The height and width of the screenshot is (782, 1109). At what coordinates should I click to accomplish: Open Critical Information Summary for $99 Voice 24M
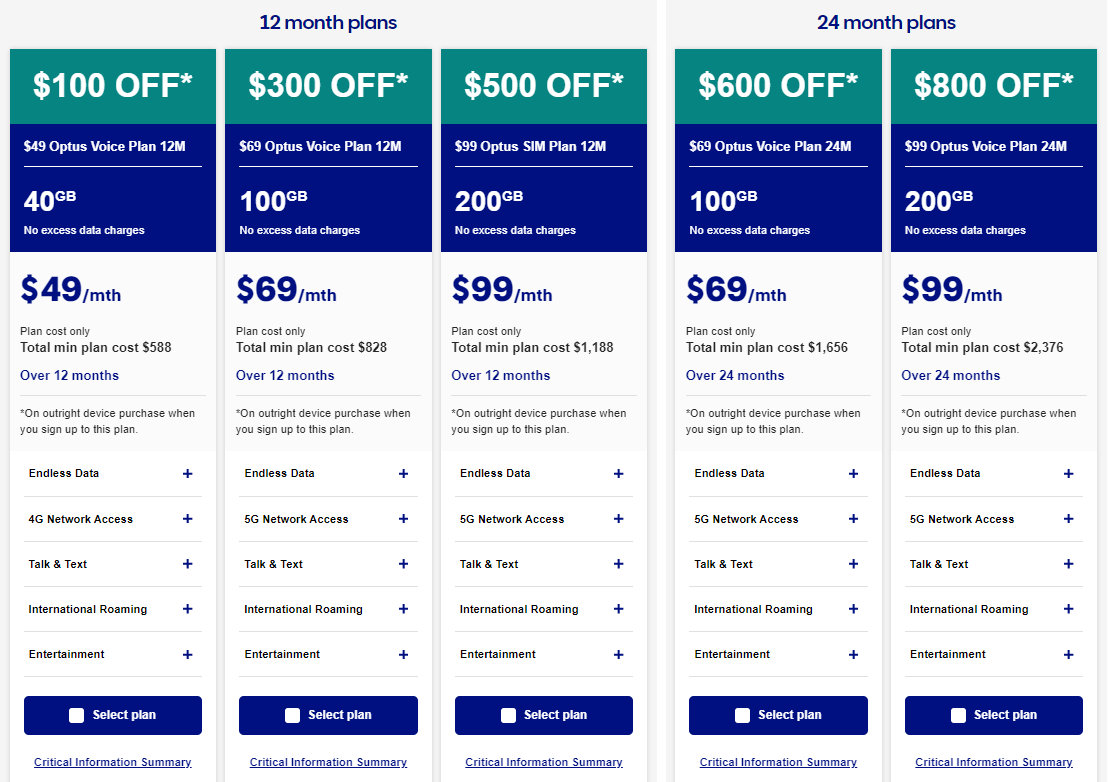[x=993, y=762]
